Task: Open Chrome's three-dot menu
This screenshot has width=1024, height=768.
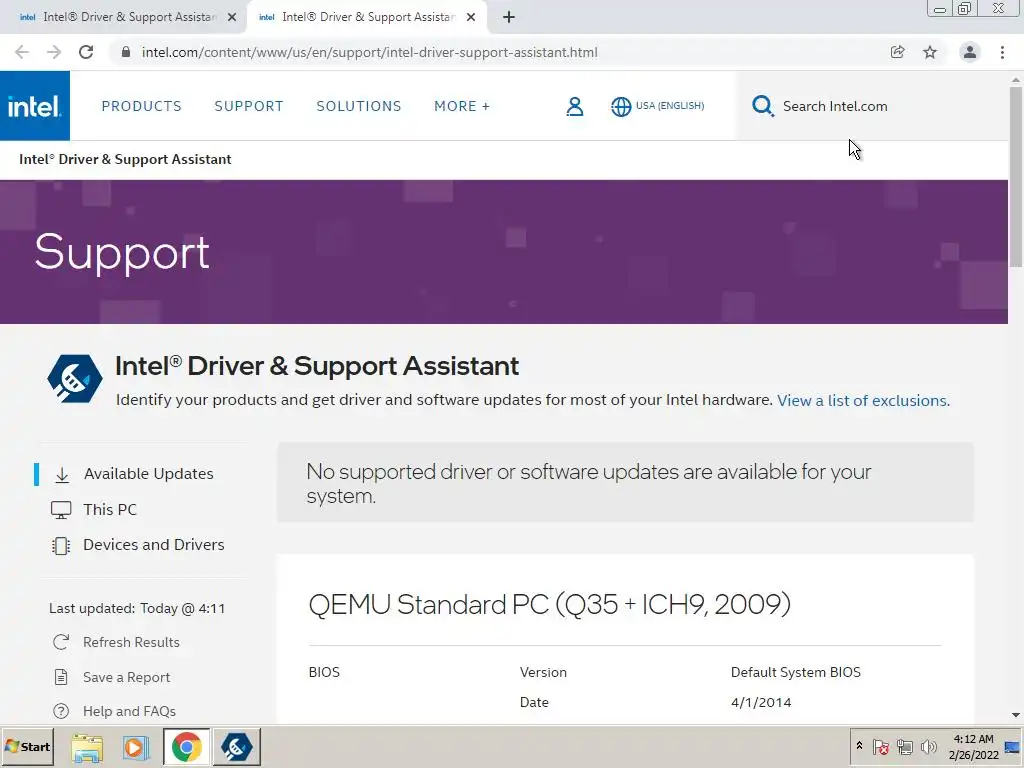Action: click(x=1002, y=52)
